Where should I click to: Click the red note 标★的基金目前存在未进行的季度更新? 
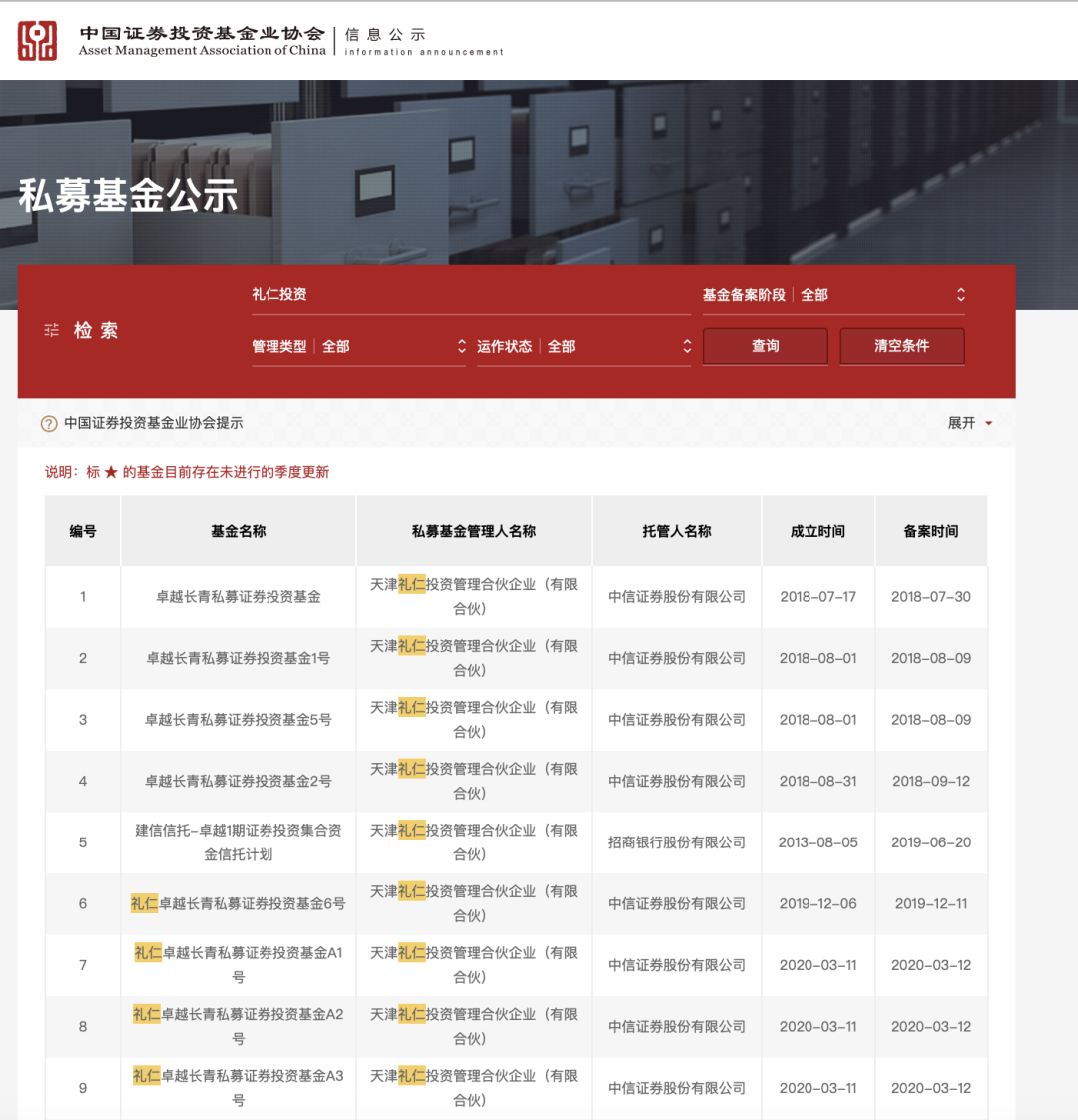pos(208,472)
